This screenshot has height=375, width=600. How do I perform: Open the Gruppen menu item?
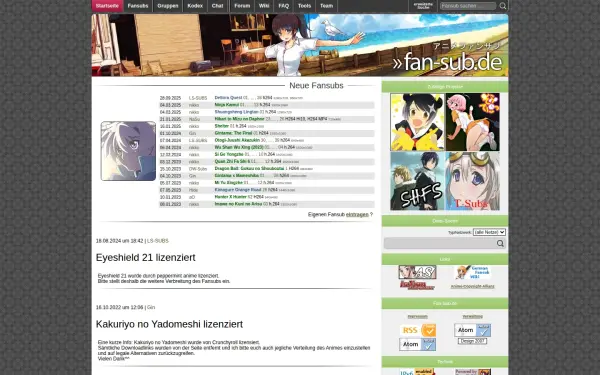point(168,6)
